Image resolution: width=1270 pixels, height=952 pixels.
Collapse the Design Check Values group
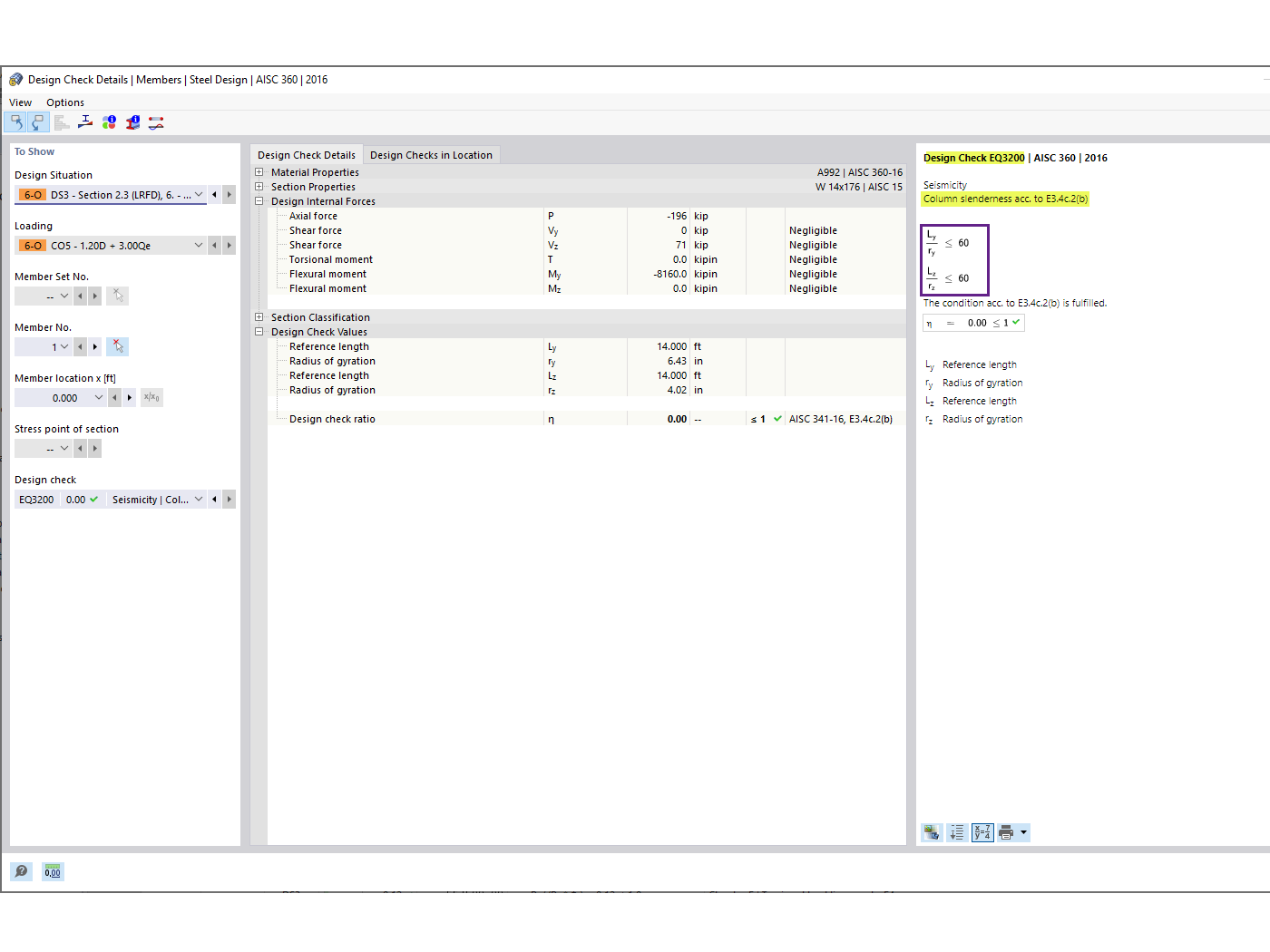click(x=259, y=332)
